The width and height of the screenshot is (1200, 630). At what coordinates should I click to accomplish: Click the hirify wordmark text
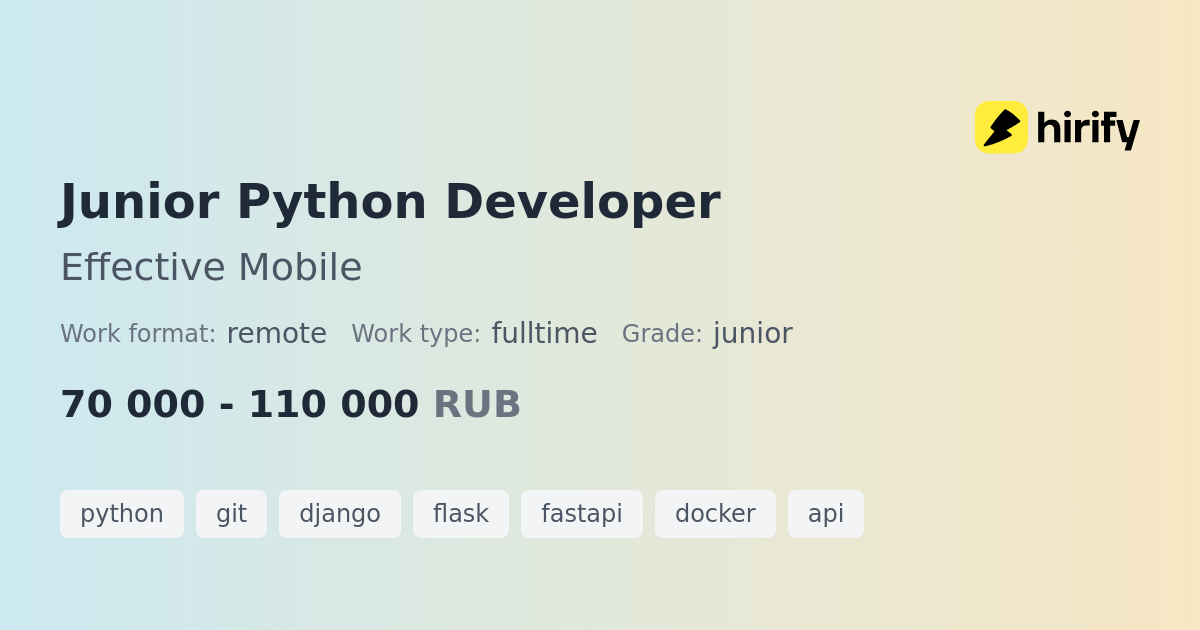1087,129
